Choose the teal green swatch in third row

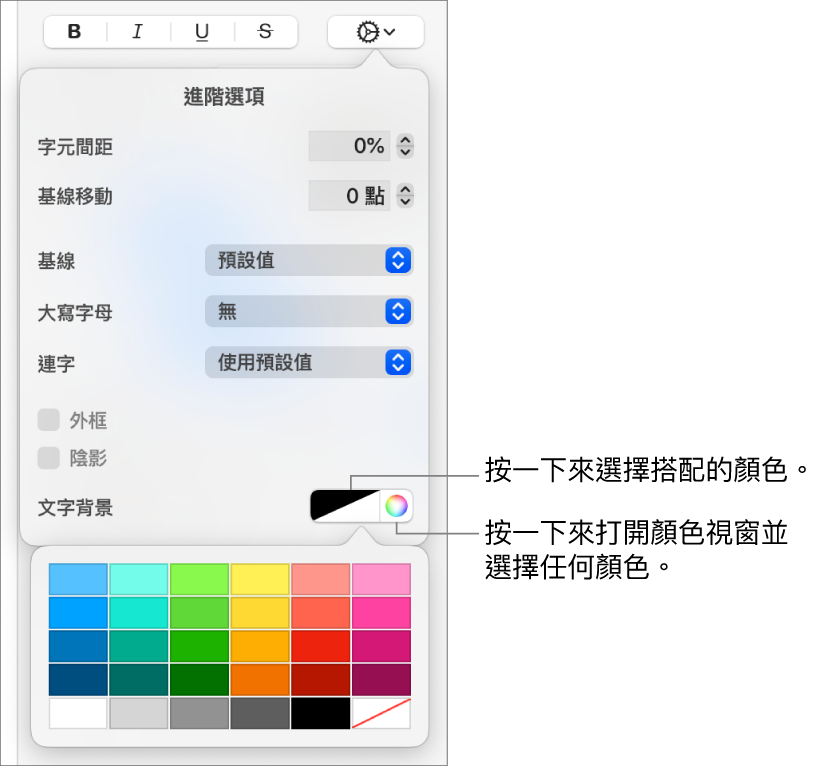(139, 646)
